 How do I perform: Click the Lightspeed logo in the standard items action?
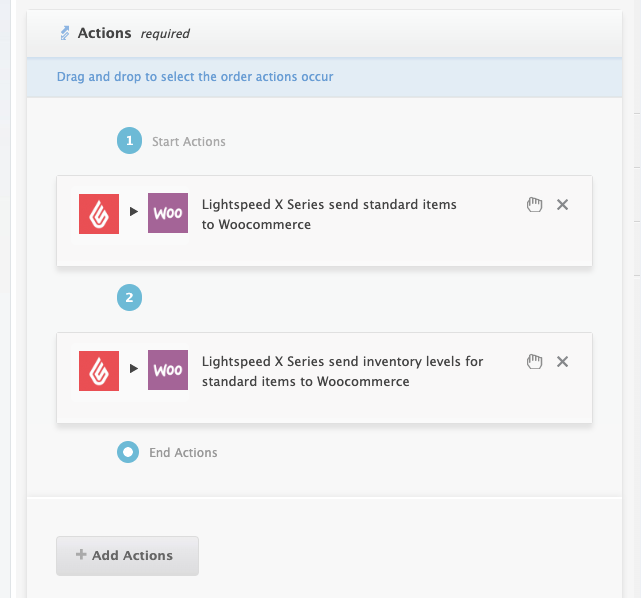pos(99,213)
